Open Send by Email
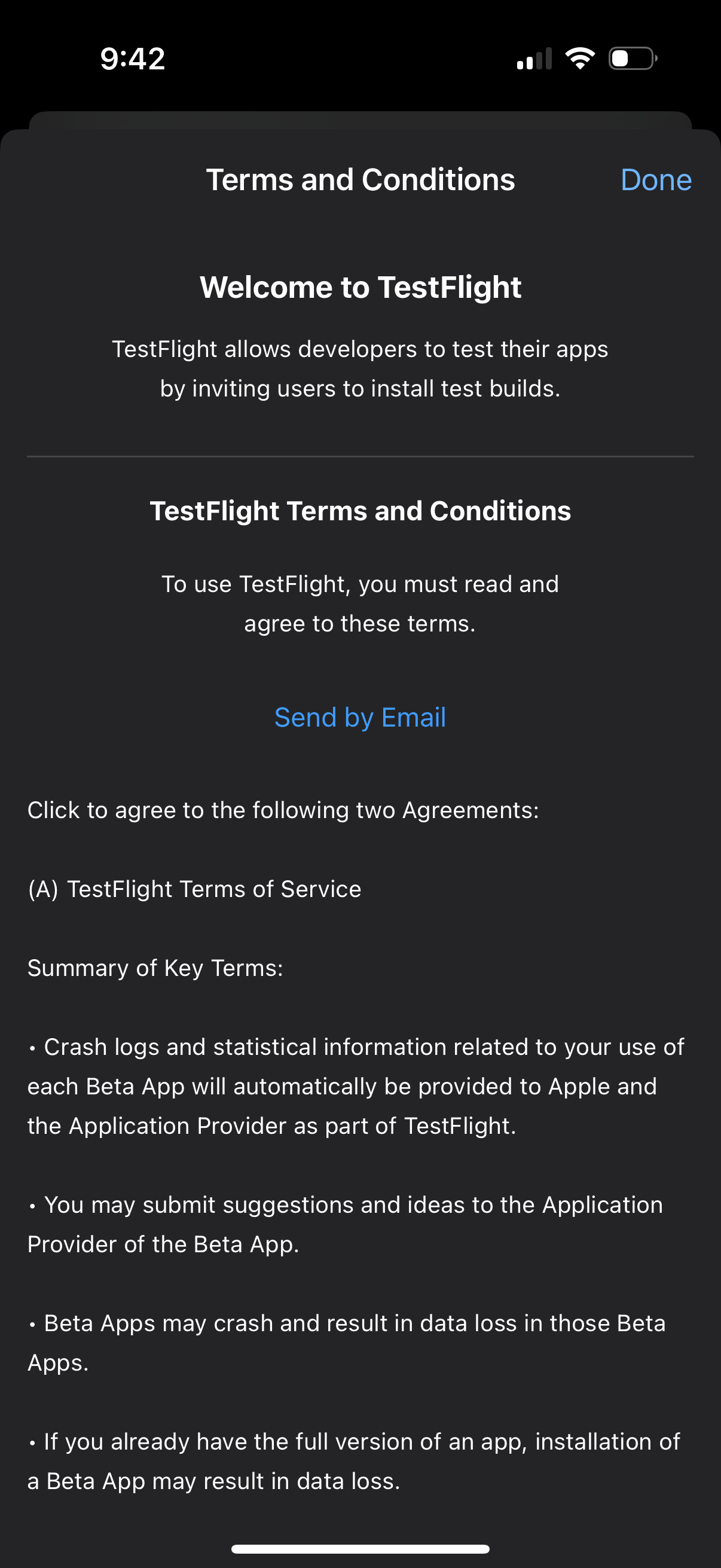This screenshot has height=1568, width=721. (359, 717)
